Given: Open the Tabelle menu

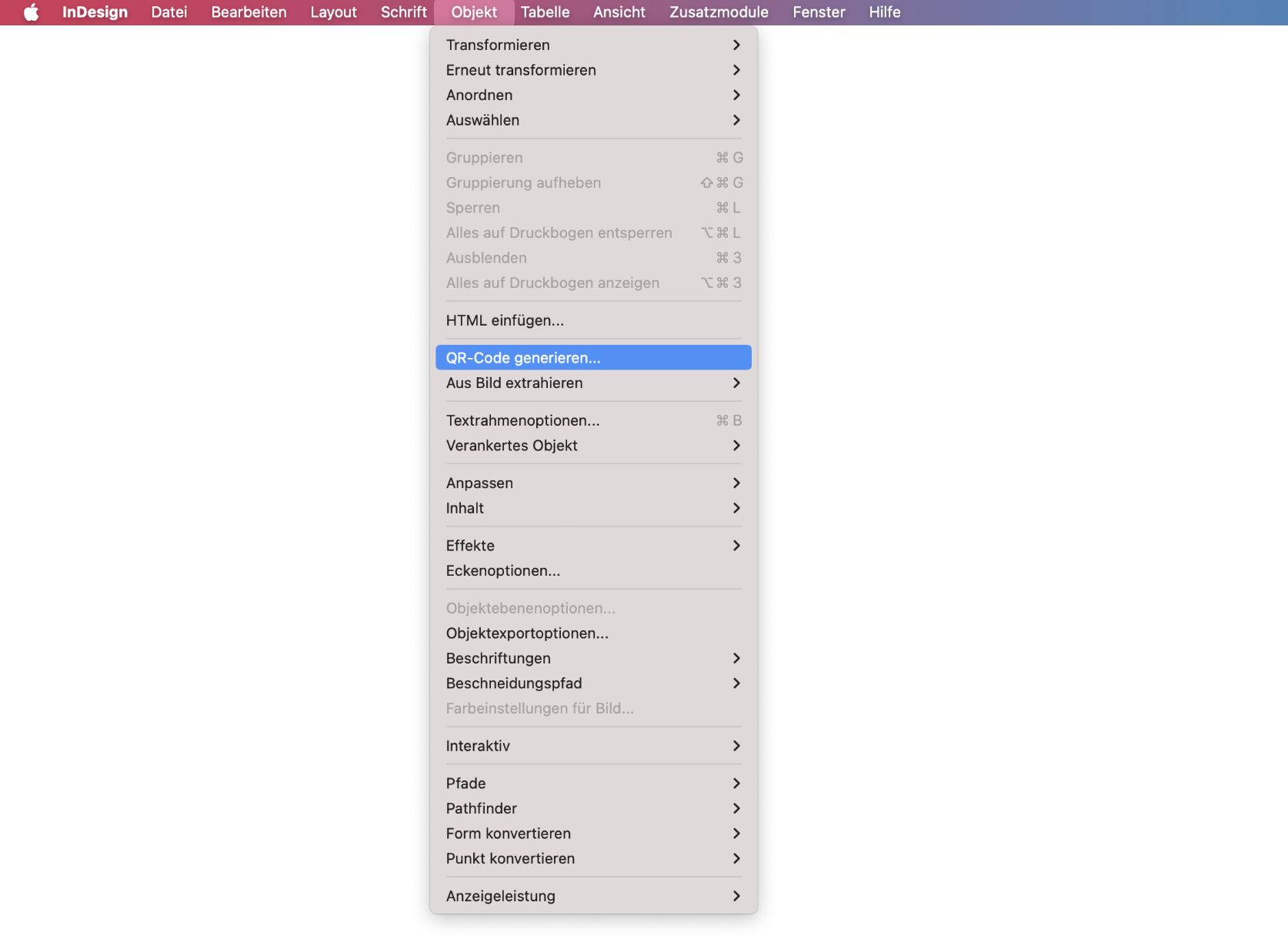Looking at the screenshot, I should point(545,12).
